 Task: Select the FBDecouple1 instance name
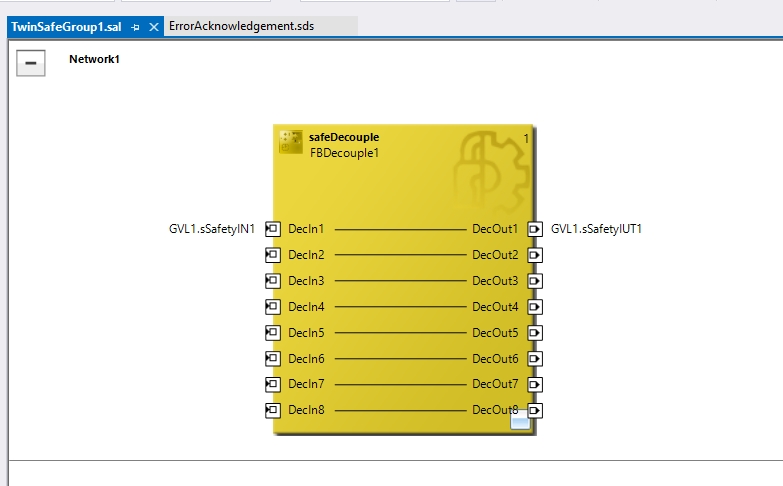[345, 153]
